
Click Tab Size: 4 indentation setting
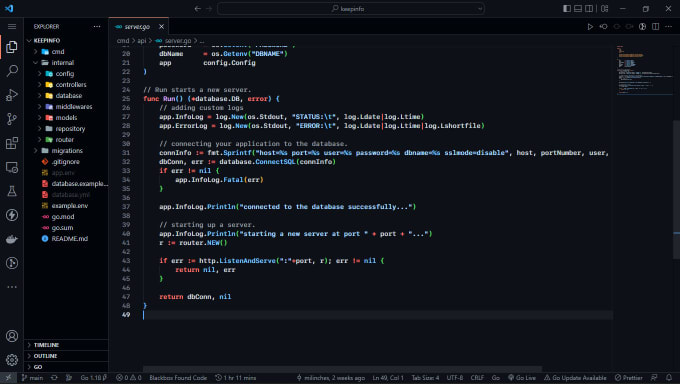click(425, 378)
